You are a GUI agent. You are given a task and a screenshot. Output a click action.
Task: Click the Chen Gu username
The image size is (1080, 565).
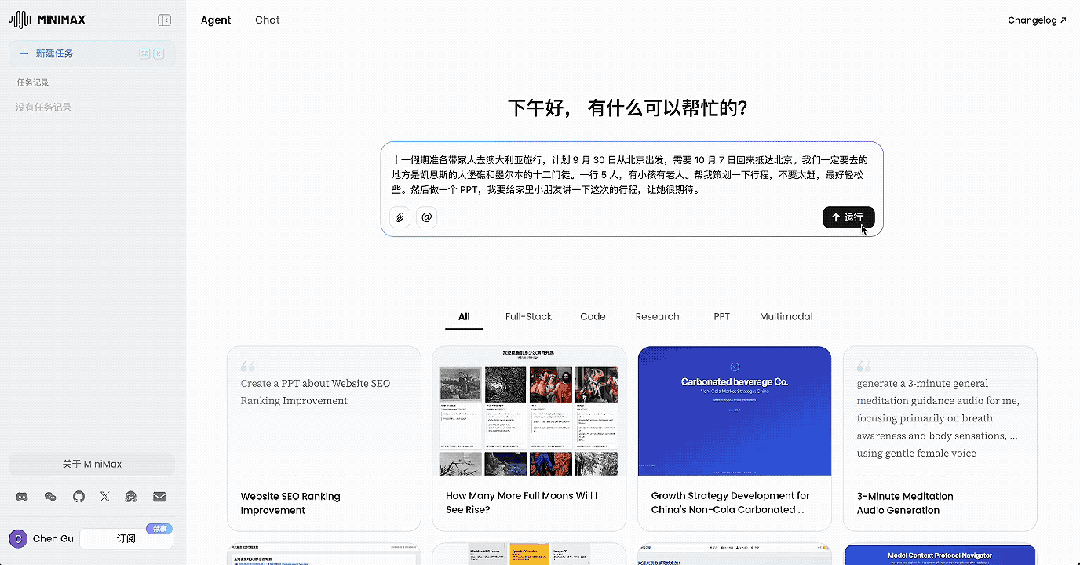(x=53, y=539)
